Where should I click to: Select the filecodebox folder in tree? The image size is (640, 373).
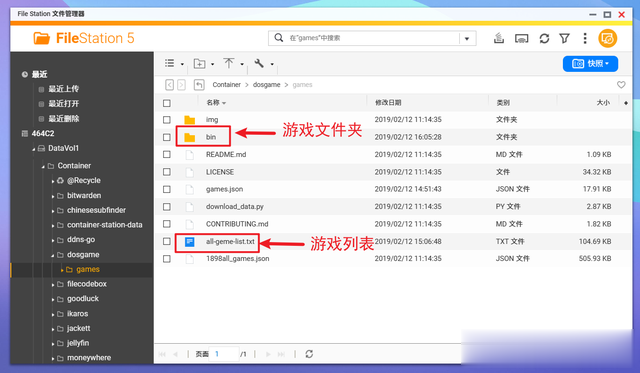click(87, 284)
